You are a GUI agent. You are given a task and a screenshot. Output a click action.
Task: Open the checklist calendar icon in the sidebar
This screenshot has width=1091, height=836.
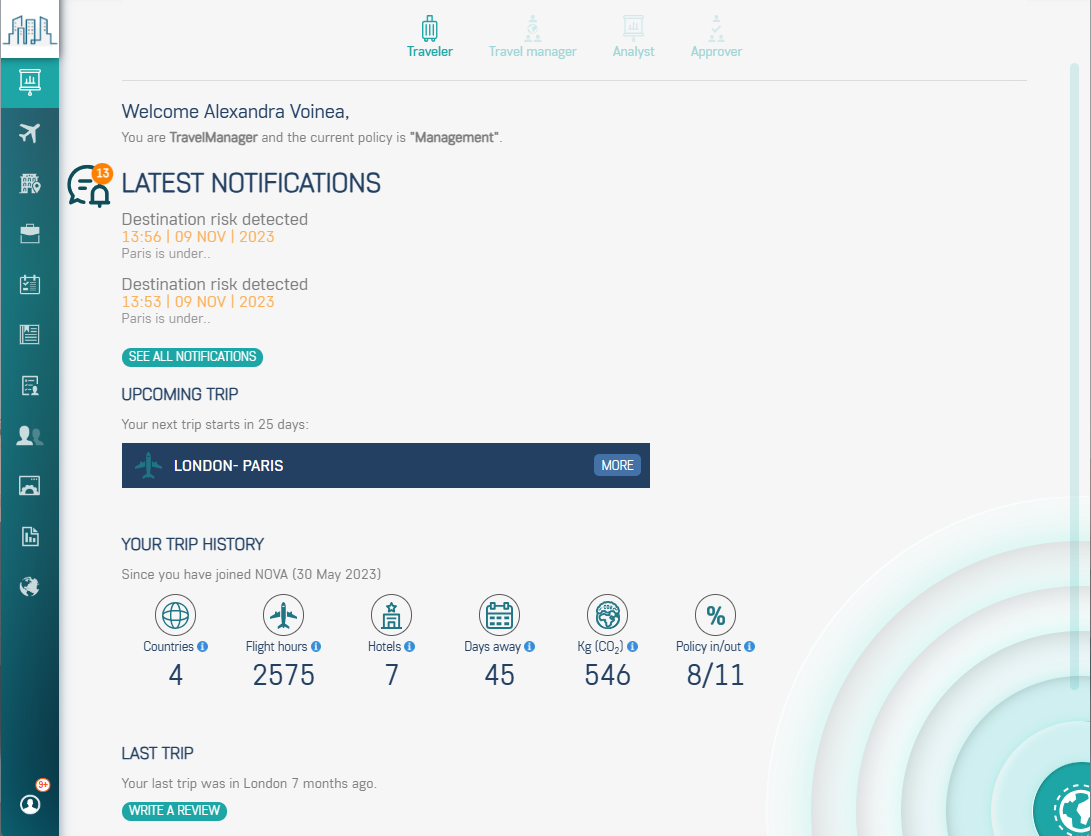(x=30, y=283)
